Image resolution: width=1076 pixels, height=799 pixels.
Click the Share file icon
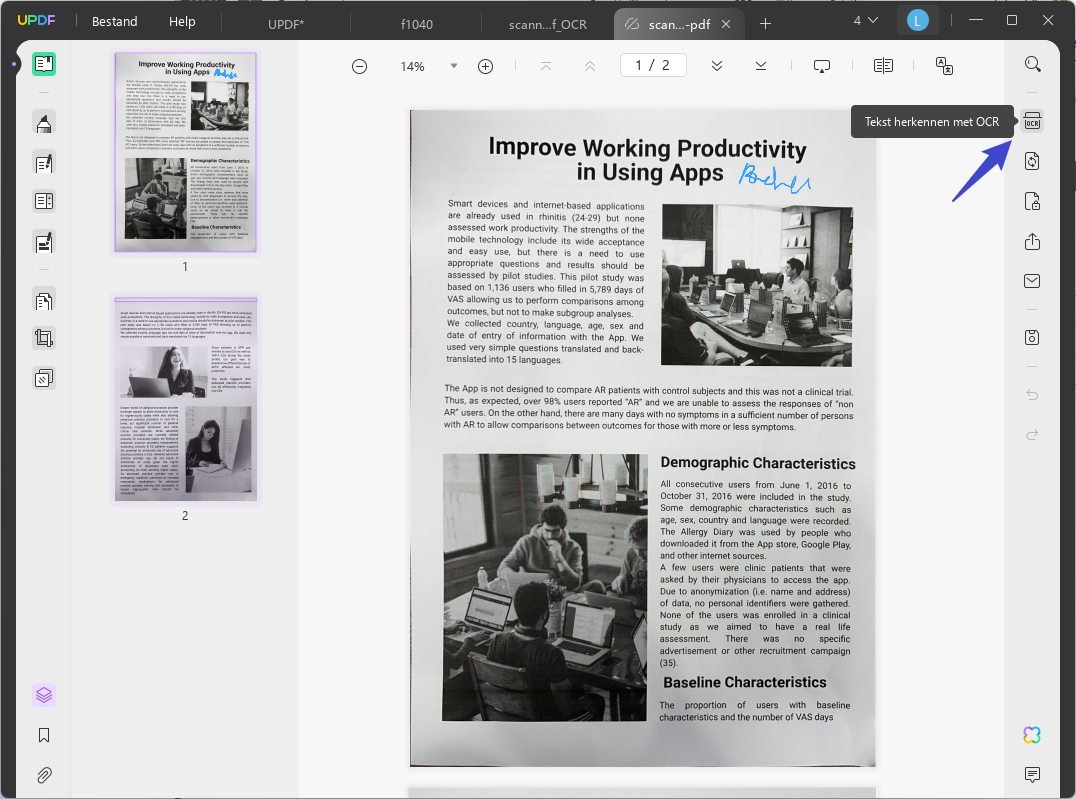point(1032,241)
